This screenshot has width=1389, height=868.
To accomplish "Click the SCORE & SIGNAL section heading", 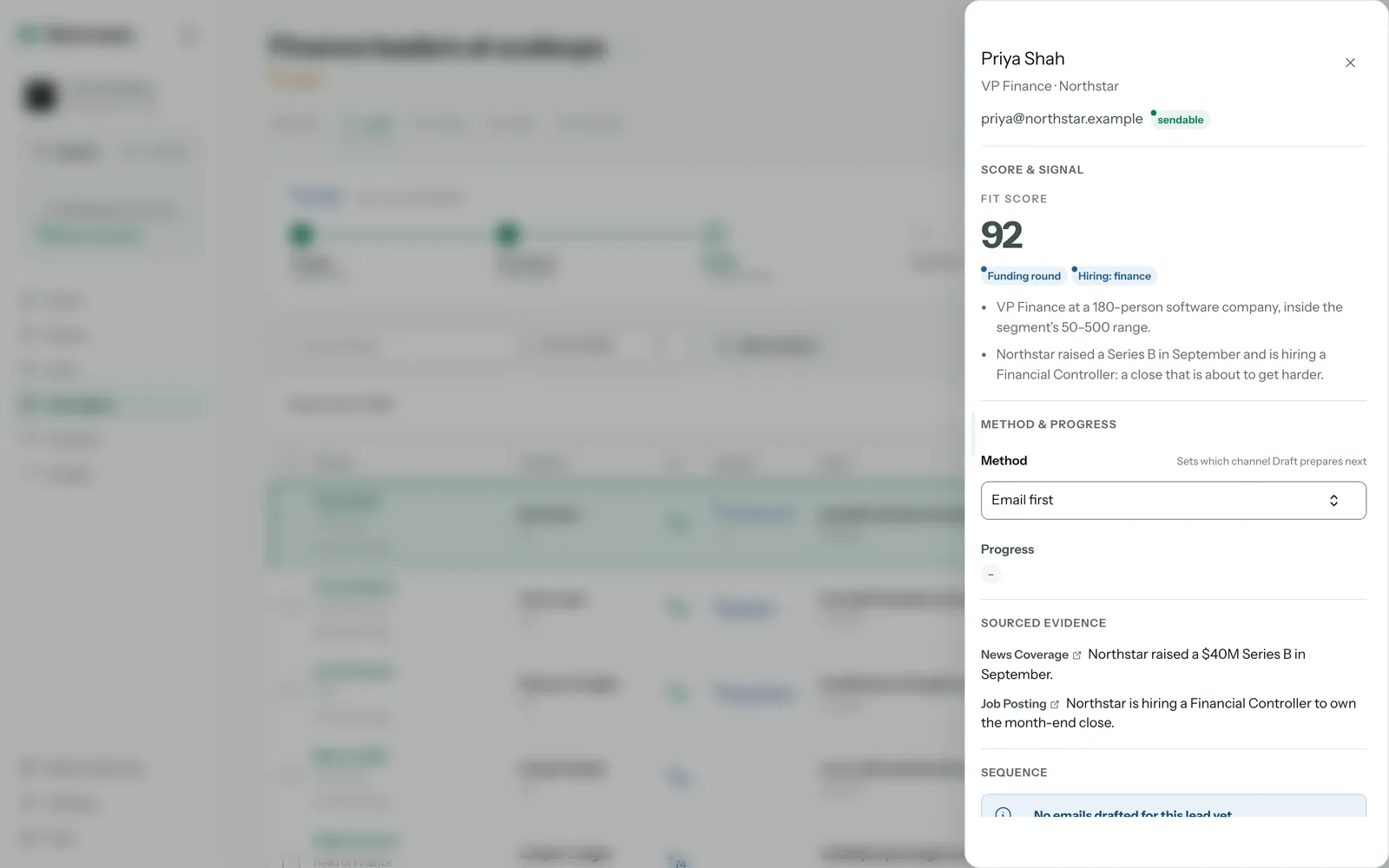I will (1032, 170).
